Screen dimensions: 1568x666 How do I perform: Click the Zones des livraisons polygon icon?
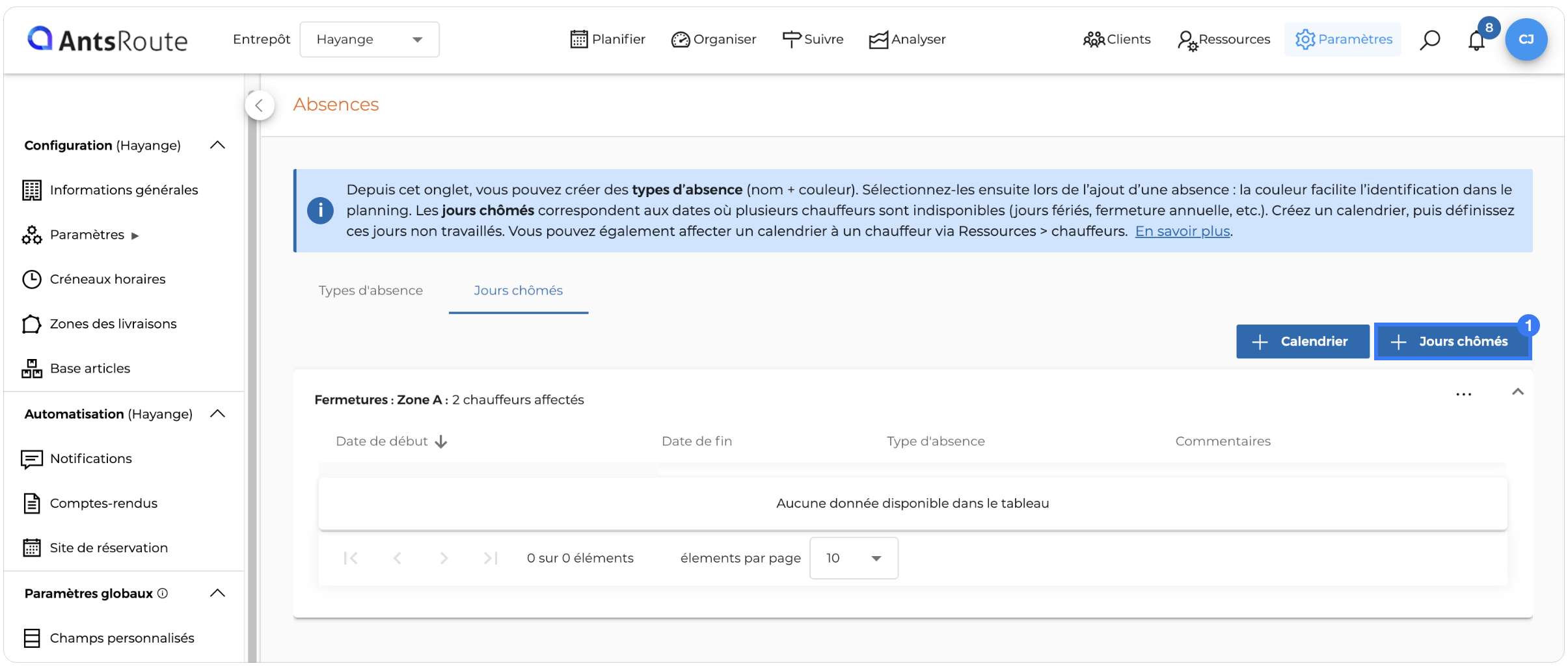(x=31, y=324)
